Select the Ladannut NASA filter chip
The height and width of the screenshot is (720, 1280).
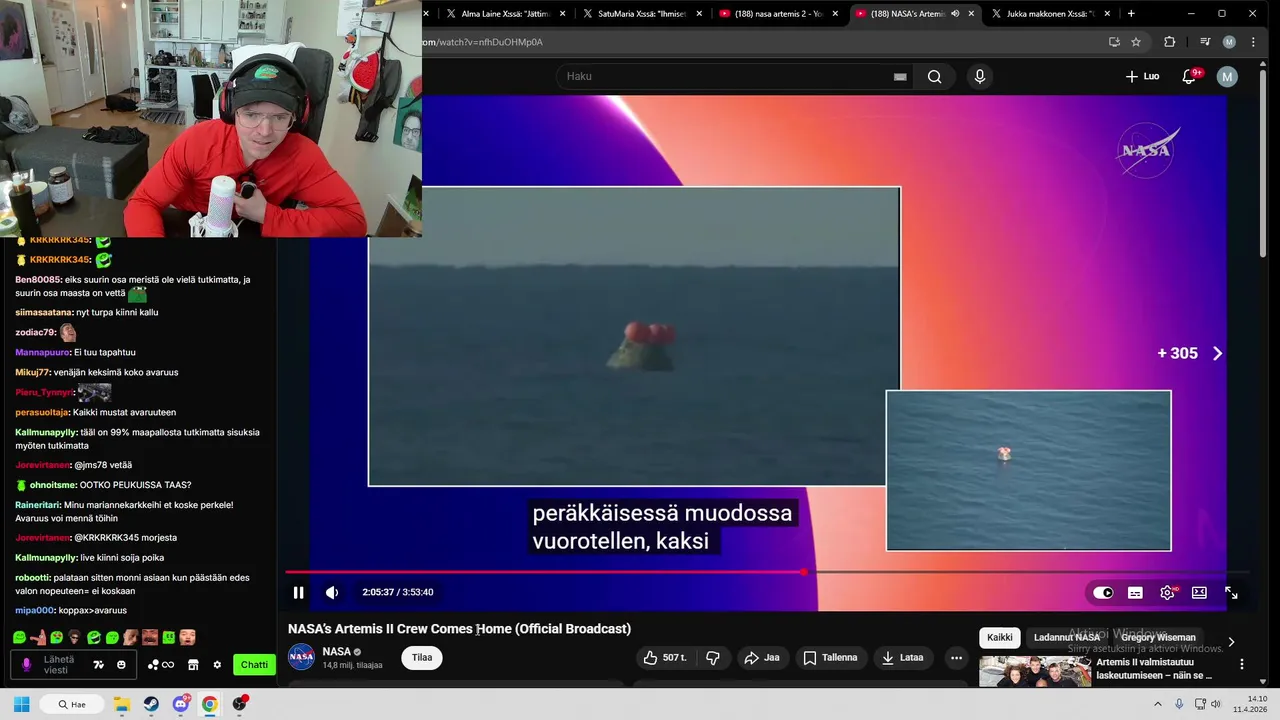[x=1066, y=637]
